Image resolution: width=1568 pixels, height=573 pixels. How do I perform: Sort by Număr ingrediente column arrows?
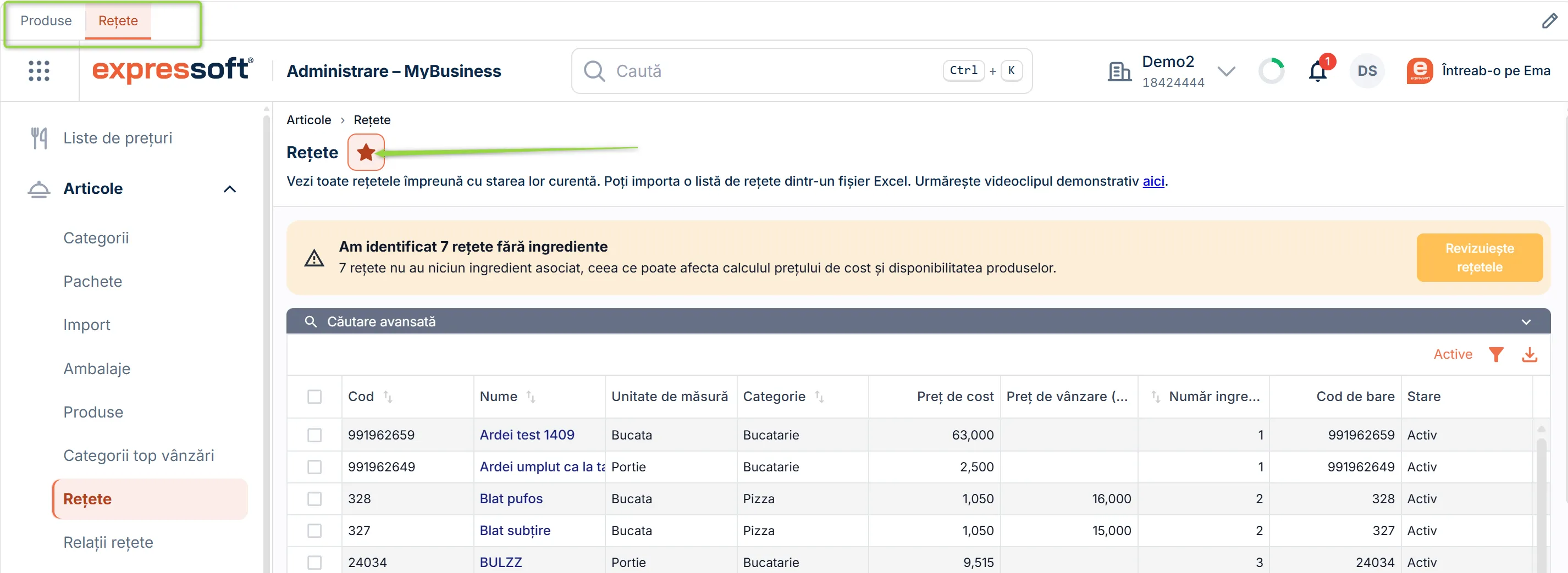click(1155, 397)
